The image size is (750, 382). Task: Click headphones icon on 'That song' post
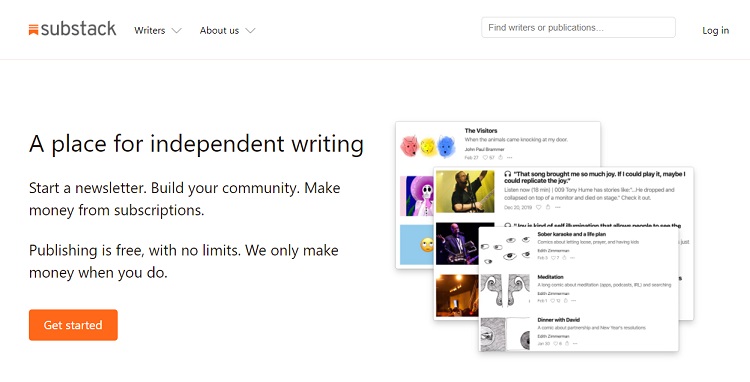click(x=507, y=175)
